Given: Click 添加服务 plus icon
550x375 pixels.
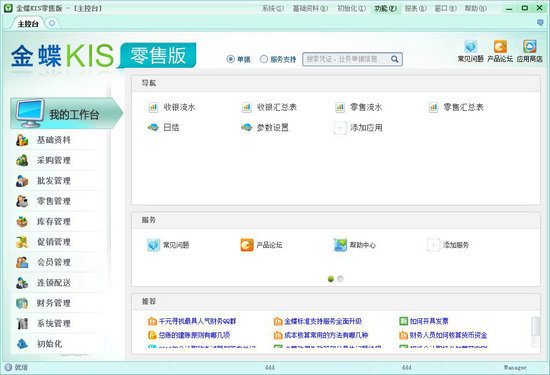Looking at the screenshot, I should click(434, 245).
